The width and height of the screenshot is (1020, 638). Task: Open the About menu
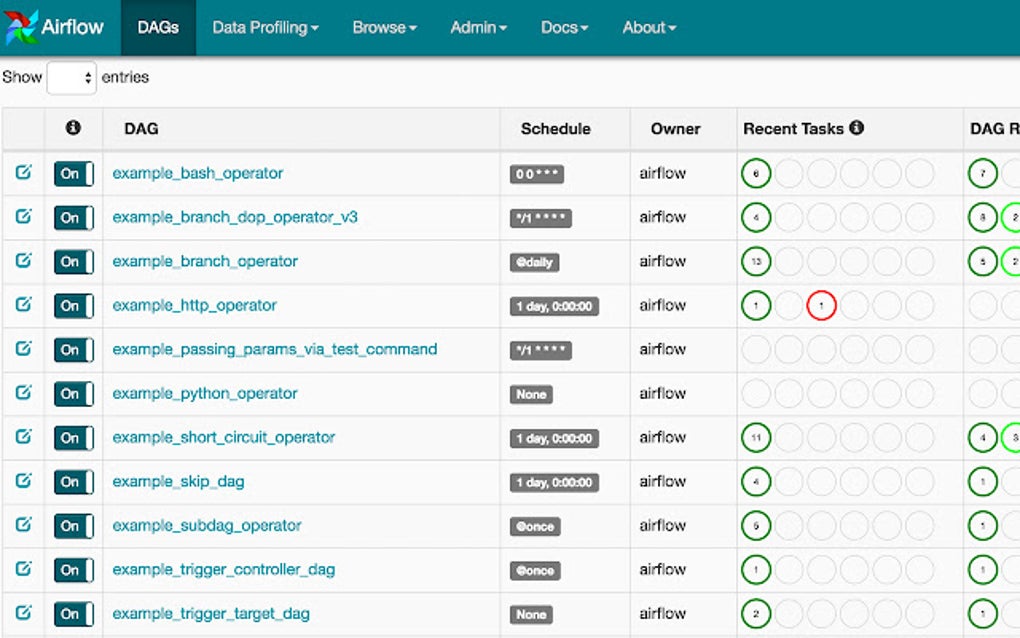click(x=648, y=27)
